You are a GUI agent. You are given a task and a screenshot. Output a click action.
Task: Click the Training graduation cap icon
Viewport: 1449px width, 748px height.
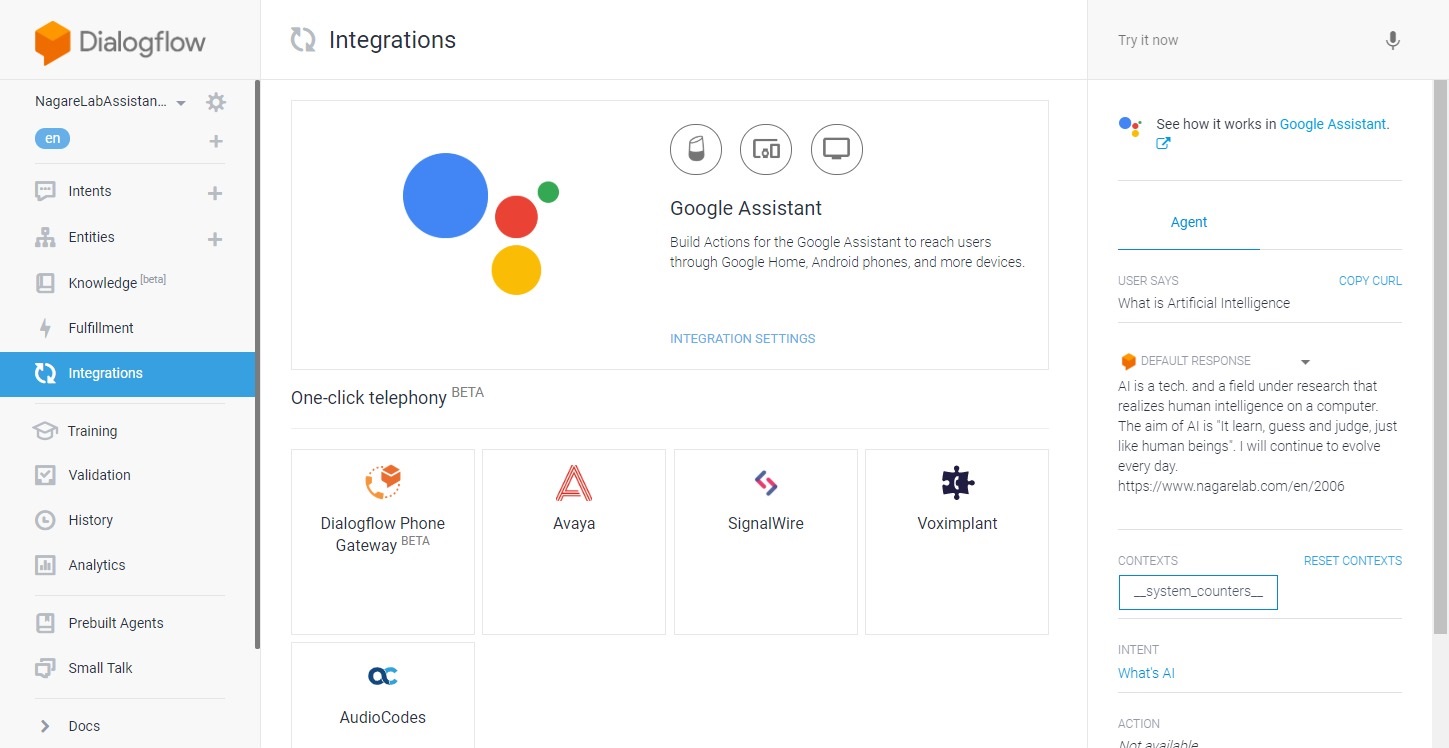pyautogui.click(x=45, y=431)
